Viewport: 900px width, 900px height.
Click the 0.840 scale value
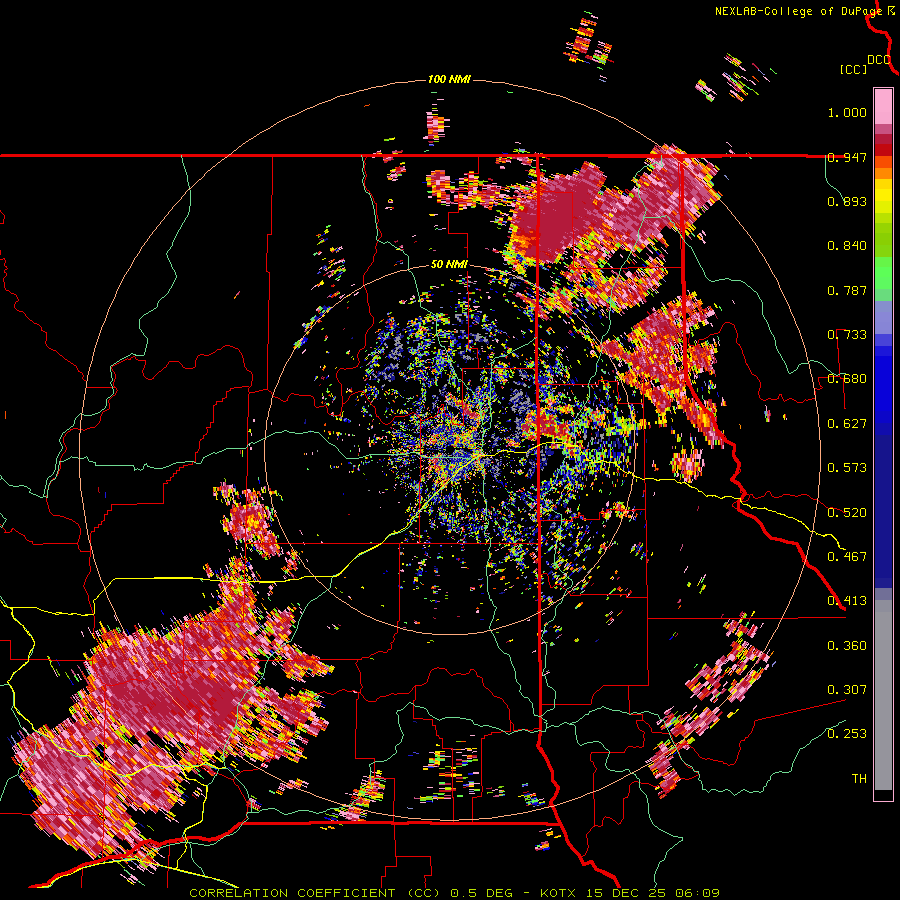[847, 246]
